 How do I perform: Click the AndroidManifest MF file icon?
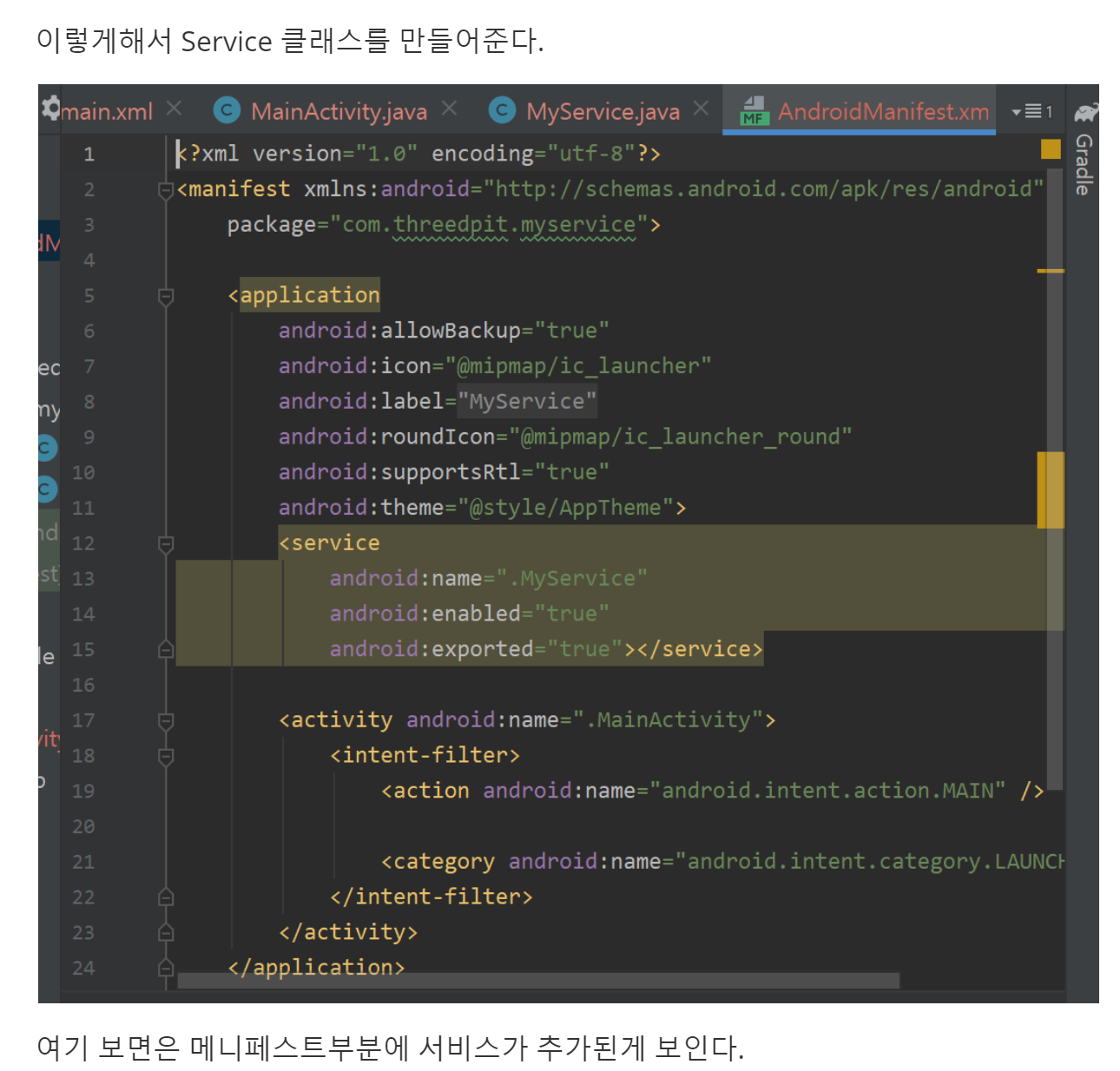tap(753, 111)
